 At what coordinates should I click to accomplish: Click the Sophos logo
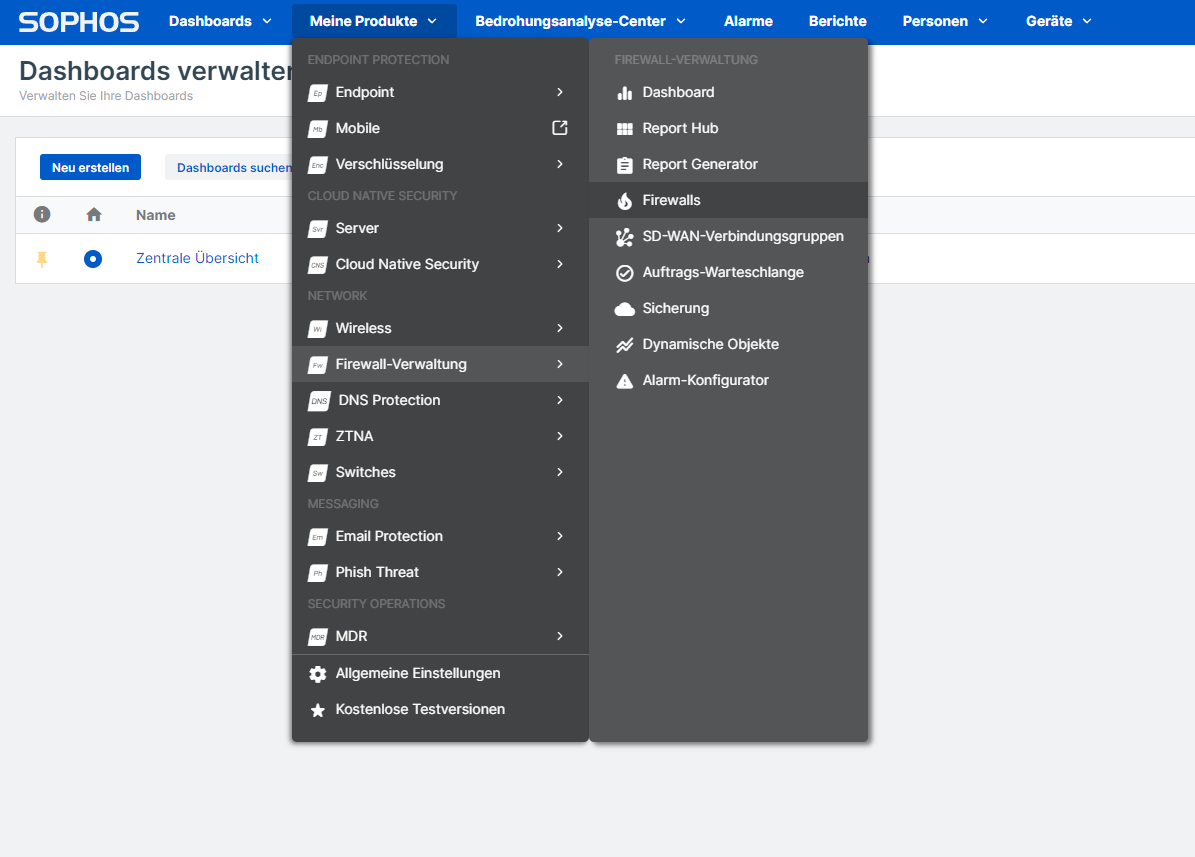coord(78,21)
